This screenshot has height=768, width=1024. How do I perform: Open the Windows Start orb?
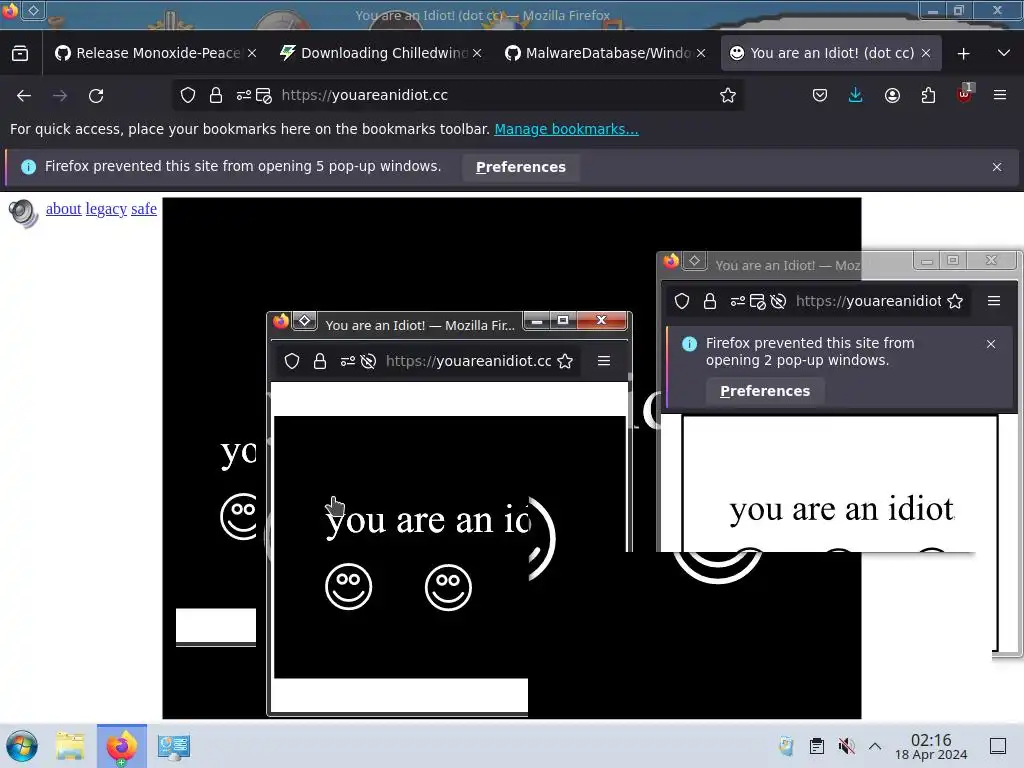22,746
